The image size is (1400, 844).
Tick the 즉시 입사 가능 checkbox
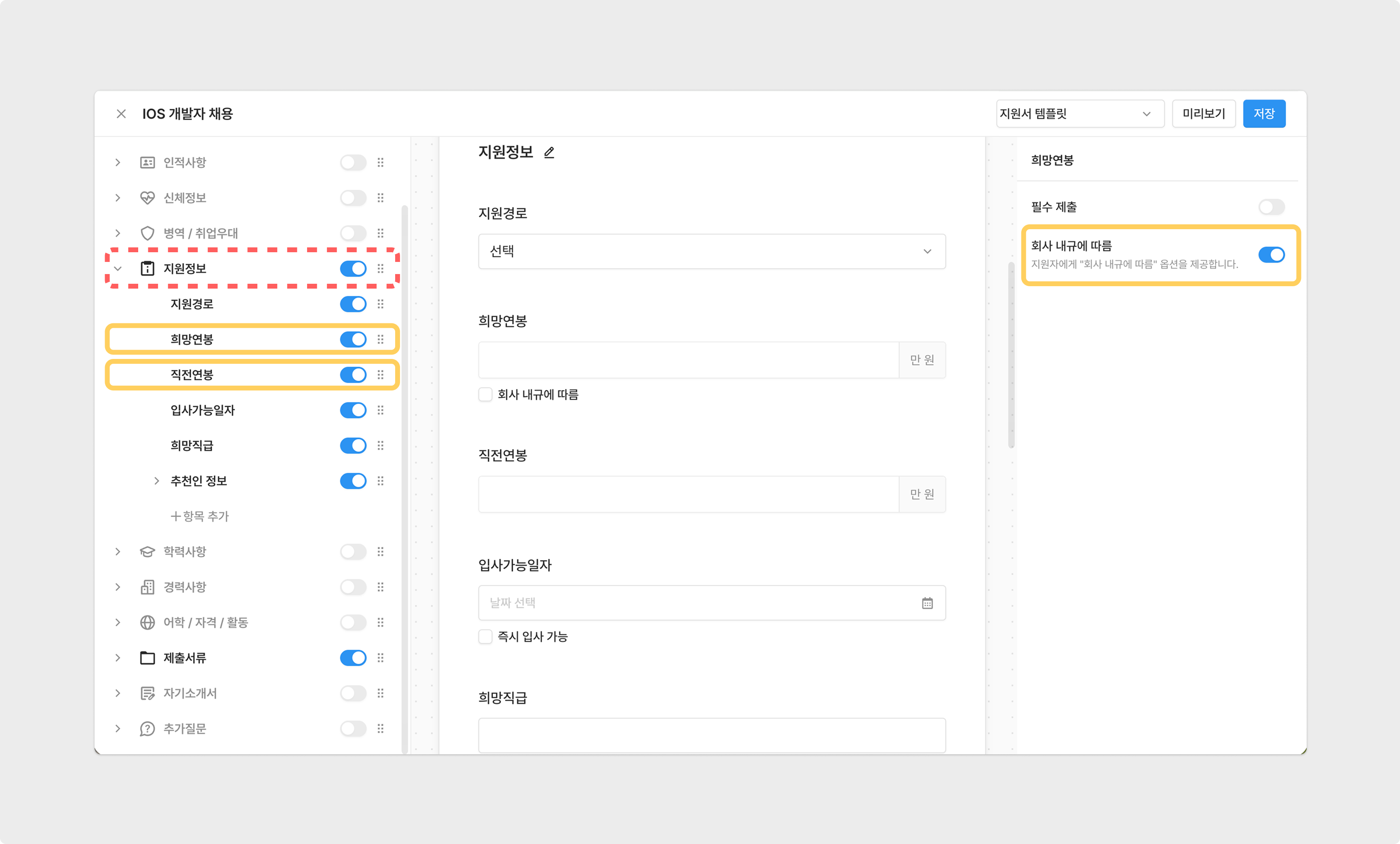click(x=485, y=637)
